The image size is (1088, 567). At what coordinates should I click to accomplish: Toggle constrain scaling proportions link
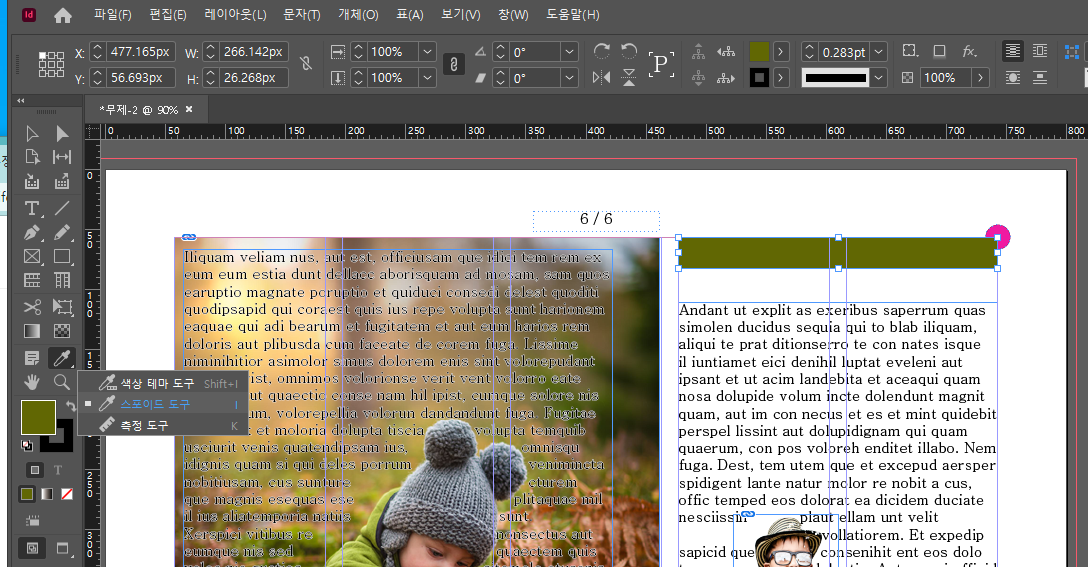click(454, 65)
